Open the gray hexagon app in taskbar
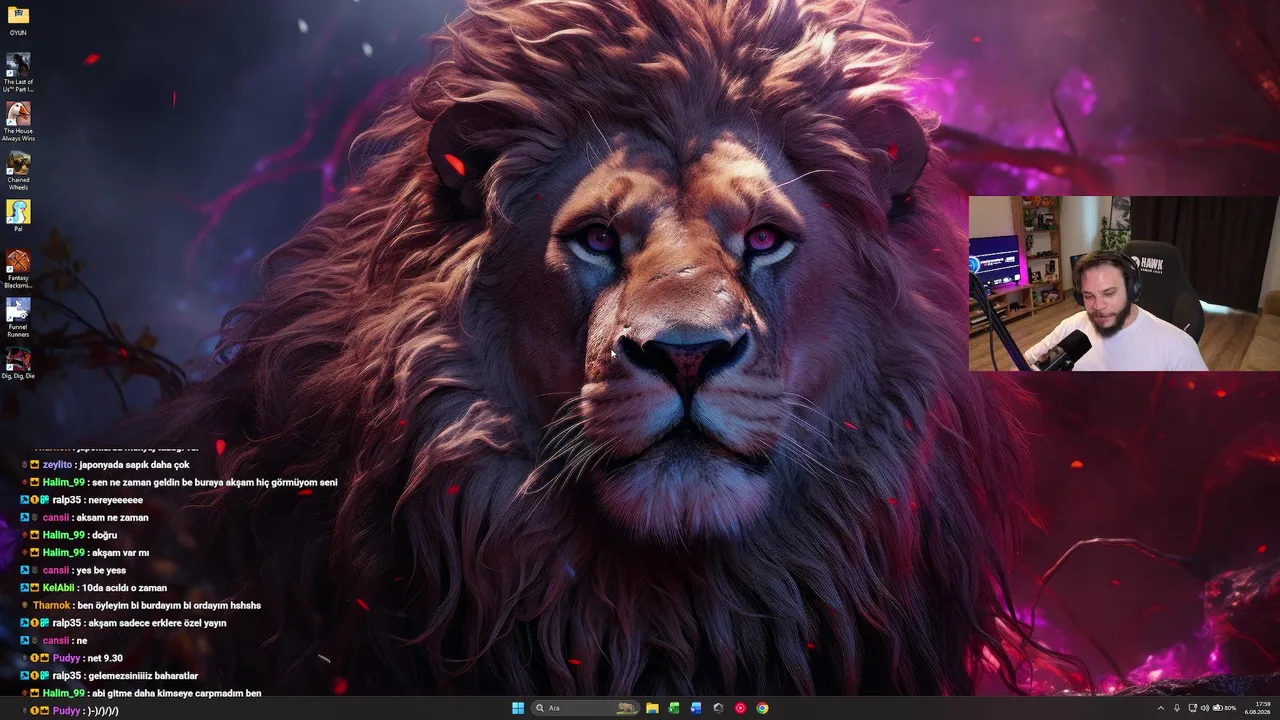 [718, 708]
